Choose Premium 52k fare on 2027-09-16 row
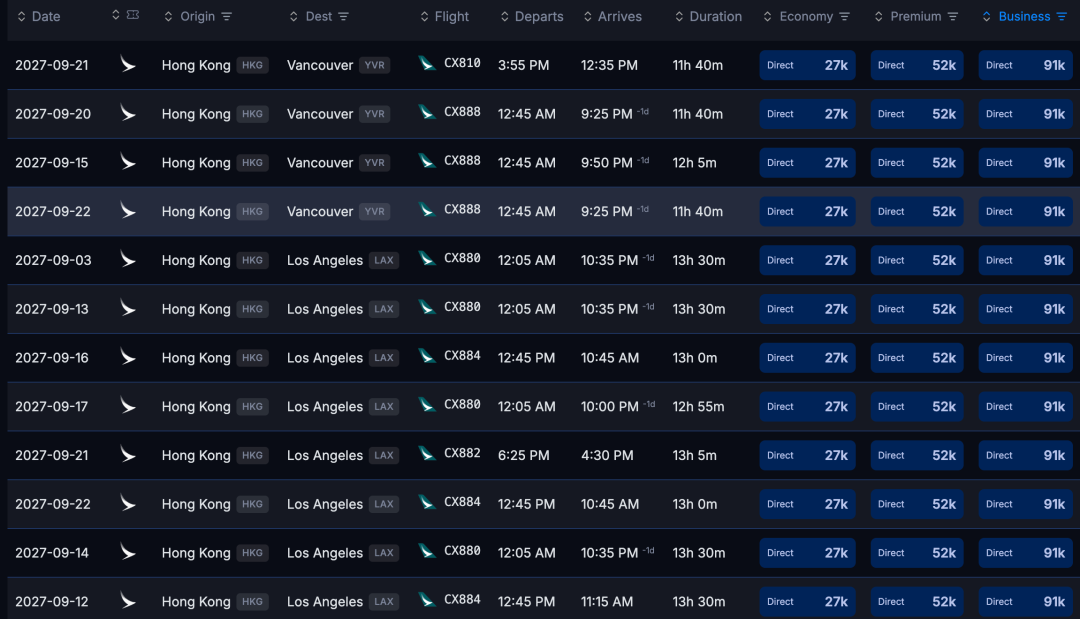Viewport: 1080px width, 619px height. pyautogui.click(x=917, y=358)
